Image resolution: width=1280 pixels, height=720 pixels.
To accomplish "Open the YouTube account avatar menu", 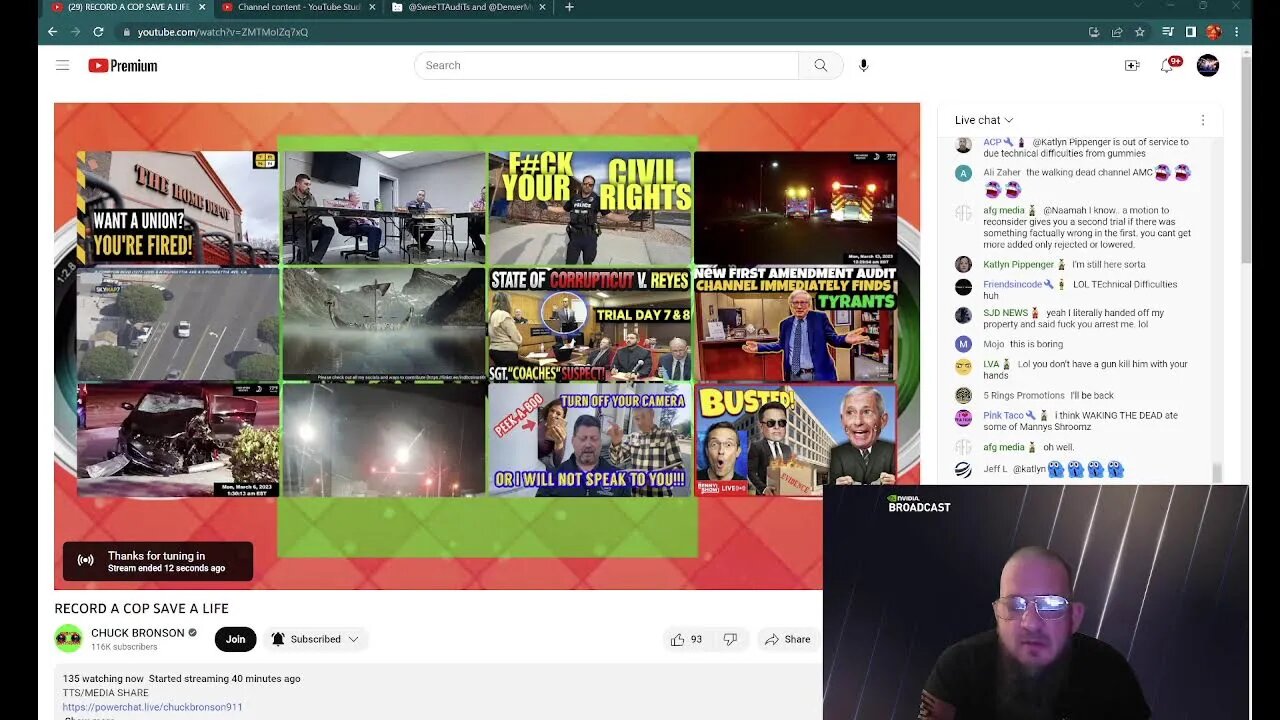I will [x=1208, y=66].
